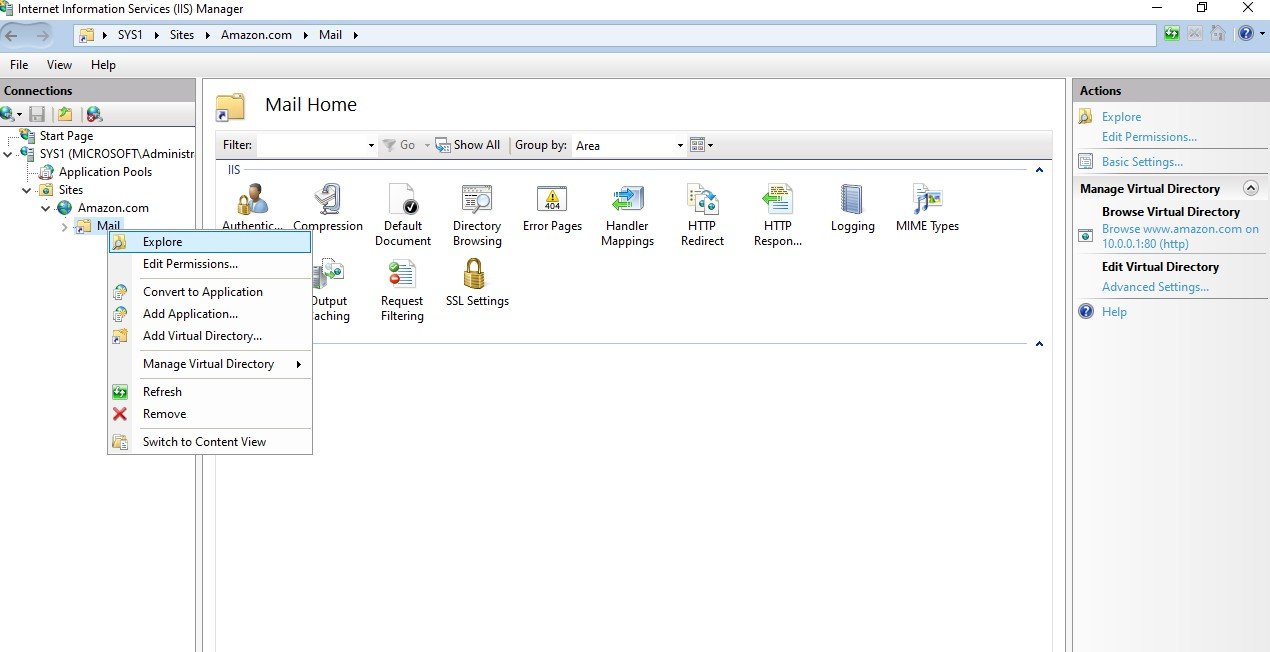Click the Up folder icon in Connections toolbar
Viewport: 1270px width, 652px height.
pyautogui.click(x=65, y=114)
